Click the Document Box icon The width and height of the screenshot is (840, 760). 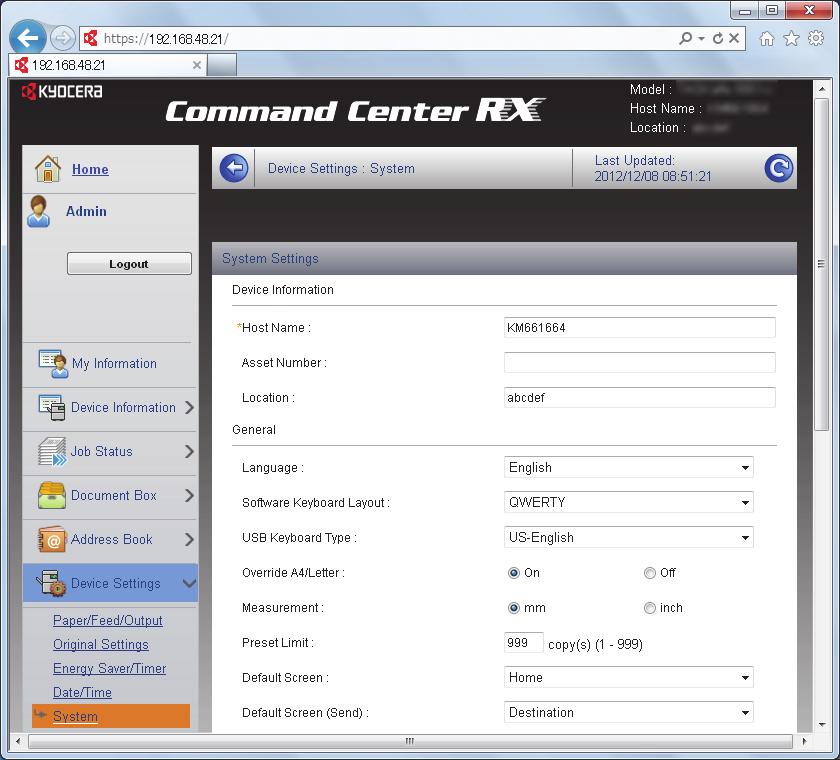(52, 495)
